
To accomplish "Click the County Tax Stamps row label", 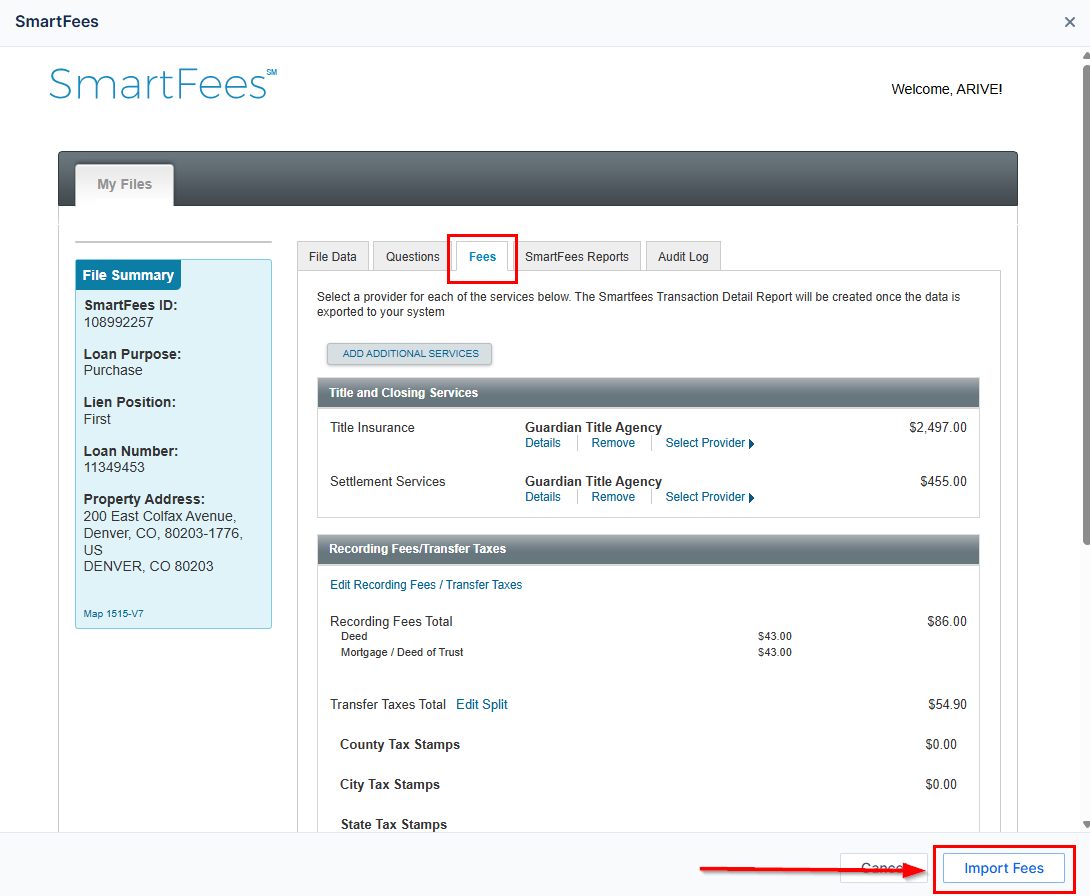I will 400,744.
